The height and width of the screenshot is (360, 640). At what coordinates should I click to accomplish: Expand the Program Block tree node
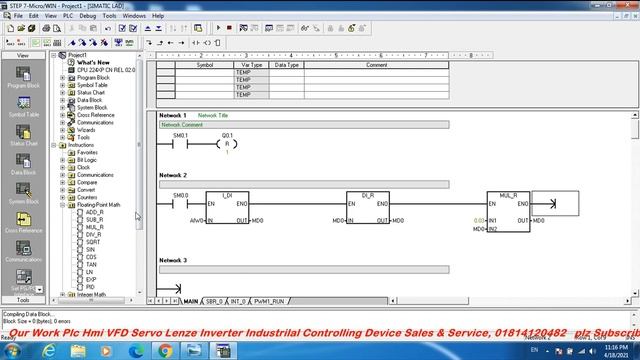62,78
